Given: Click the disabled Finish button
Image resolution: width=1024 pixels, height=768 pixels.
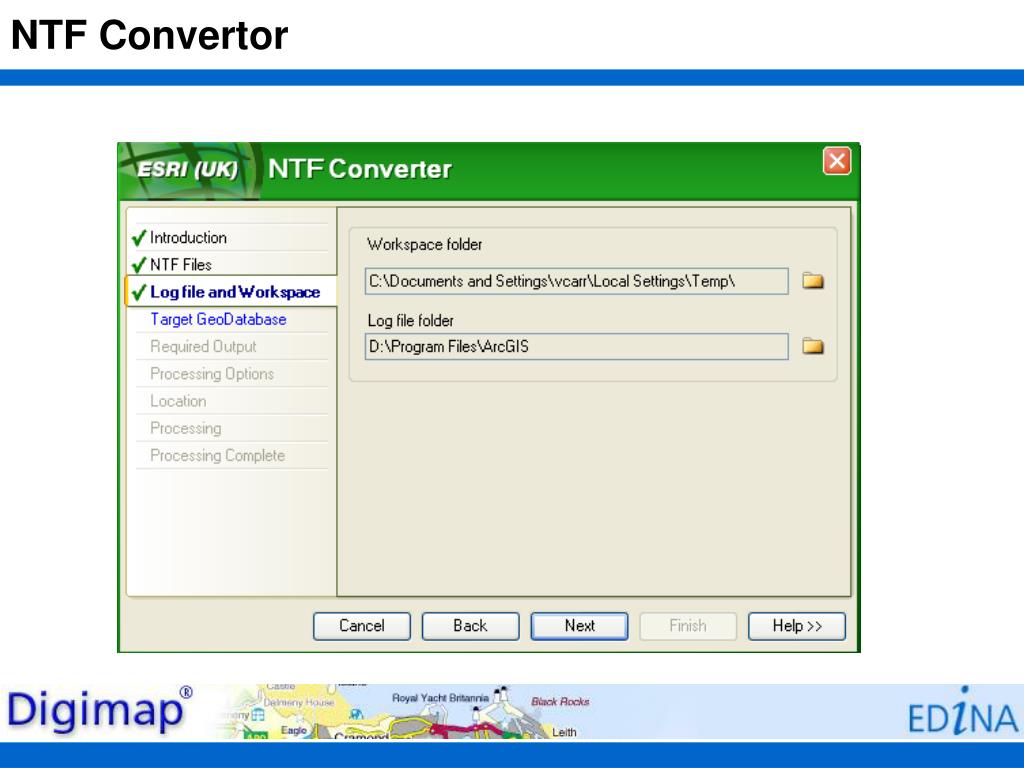Looking at the screenshot, I should point(688,626).
